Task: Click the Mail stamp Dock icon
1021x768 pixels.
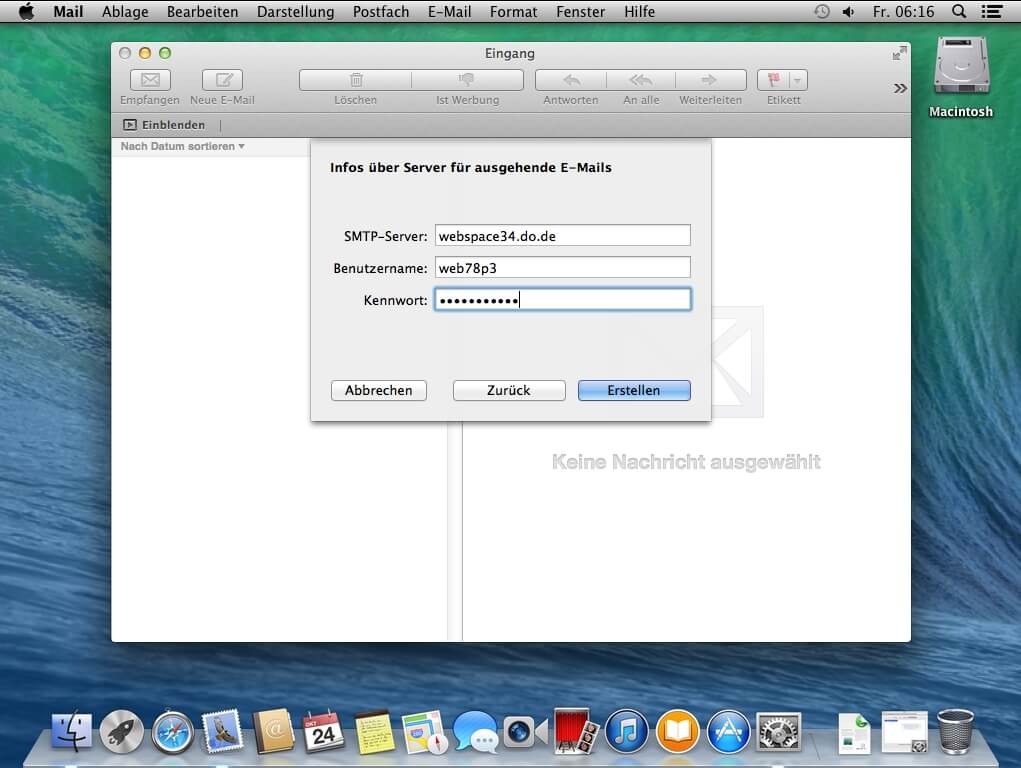Action: click(x=223, y=732)
